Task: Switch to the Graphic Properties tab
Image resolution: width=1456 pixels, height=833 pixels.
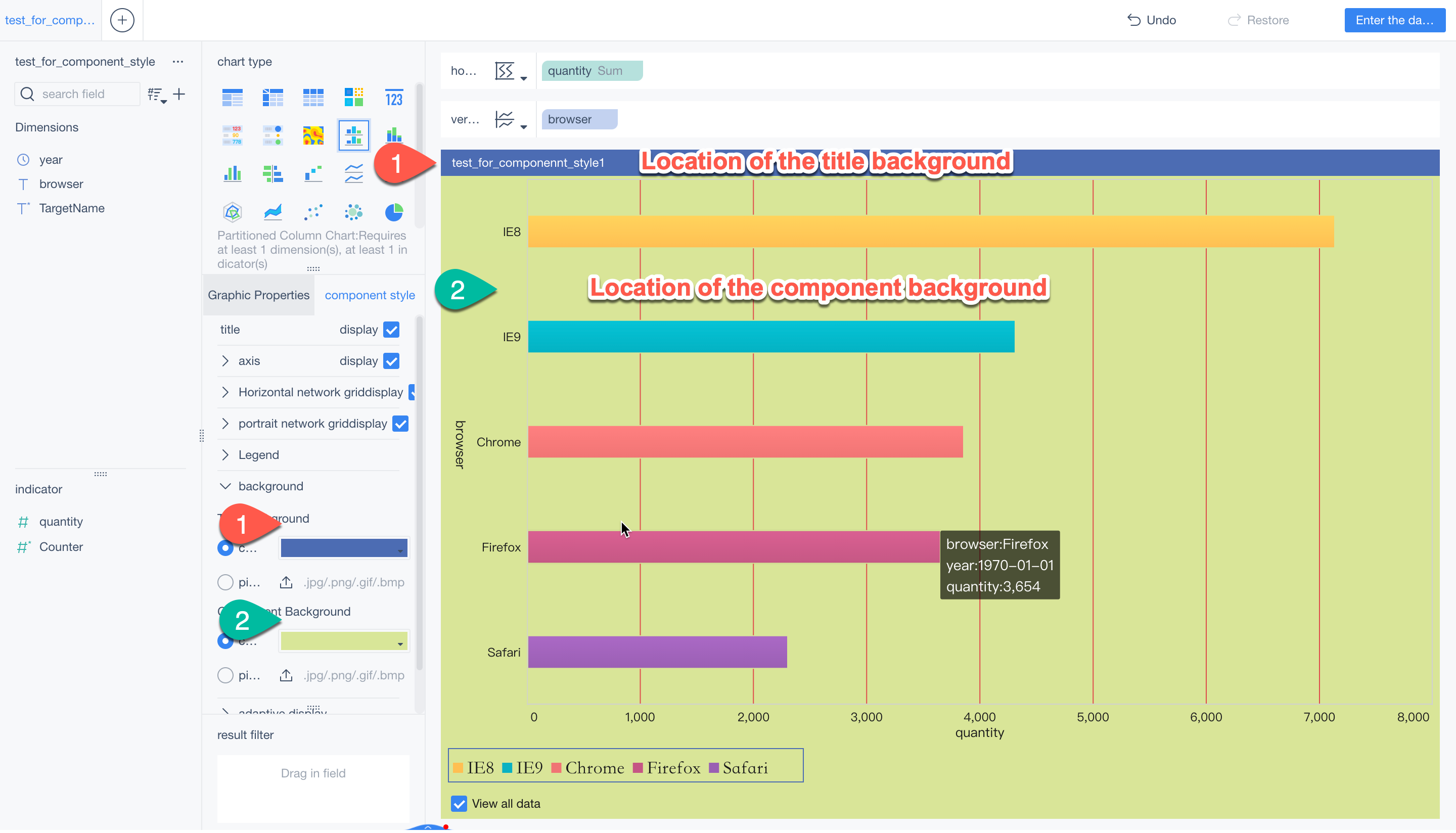Action: (258, 295)
